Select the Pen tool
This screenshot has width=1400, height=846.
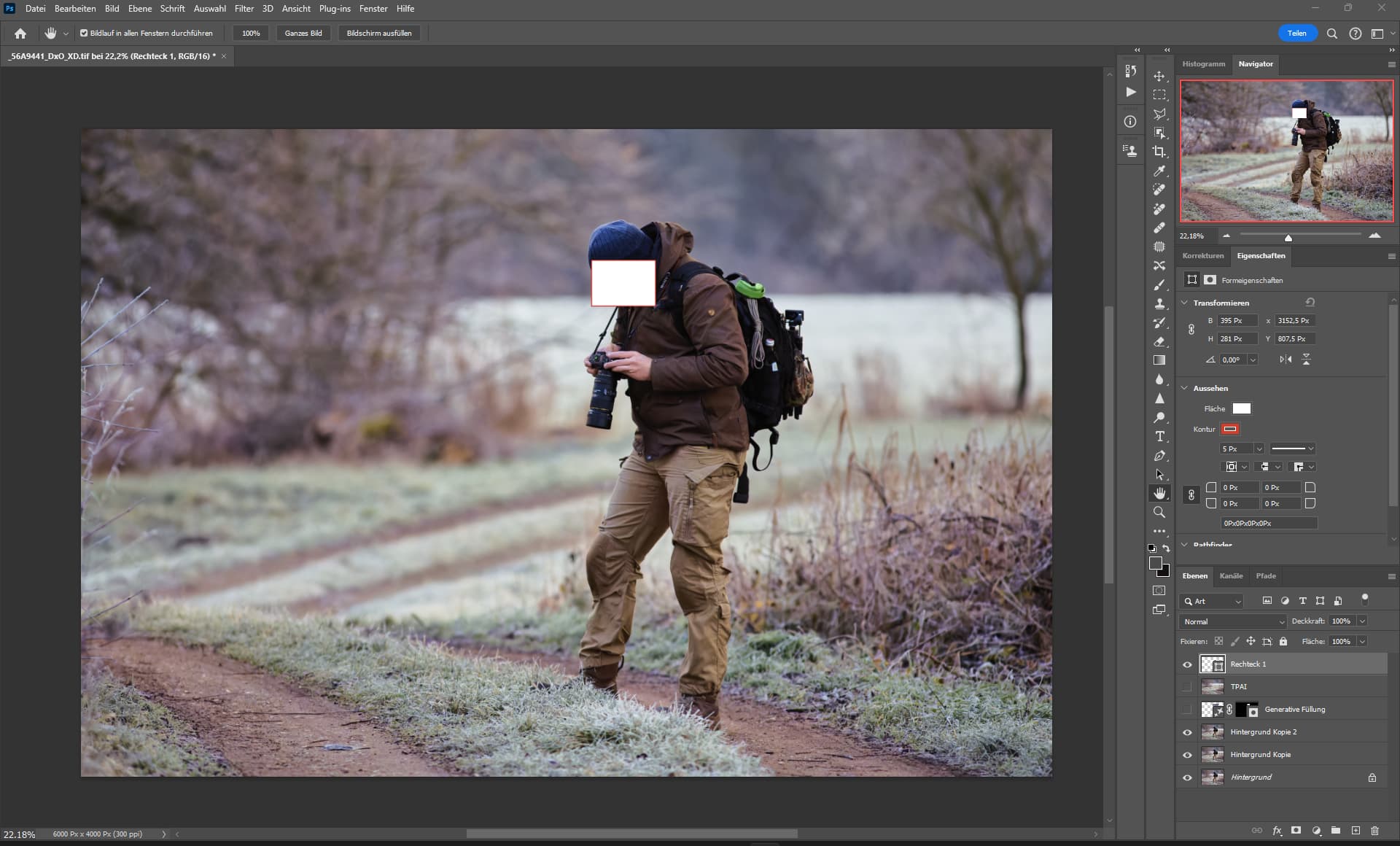click(x=1159, y=456)
